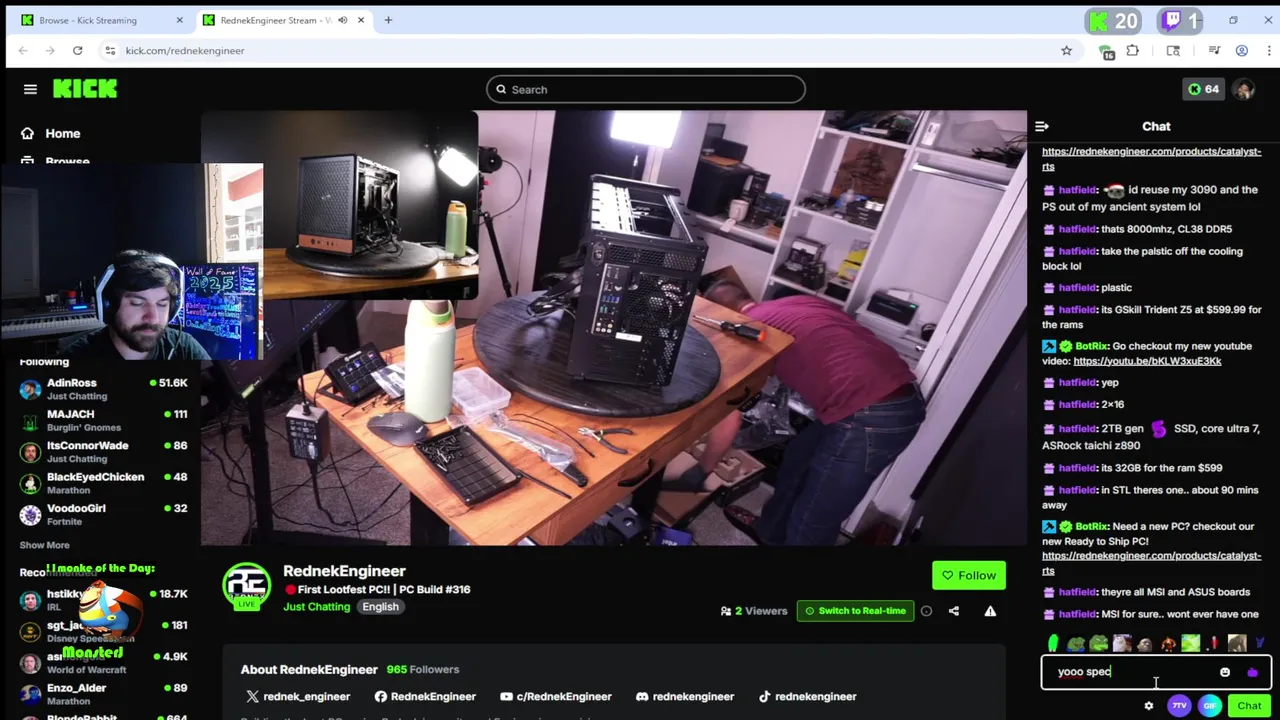1280x720 pixels.
Task: Open ItsConnorWade channel in sidebar
Action: click(103, 452)
